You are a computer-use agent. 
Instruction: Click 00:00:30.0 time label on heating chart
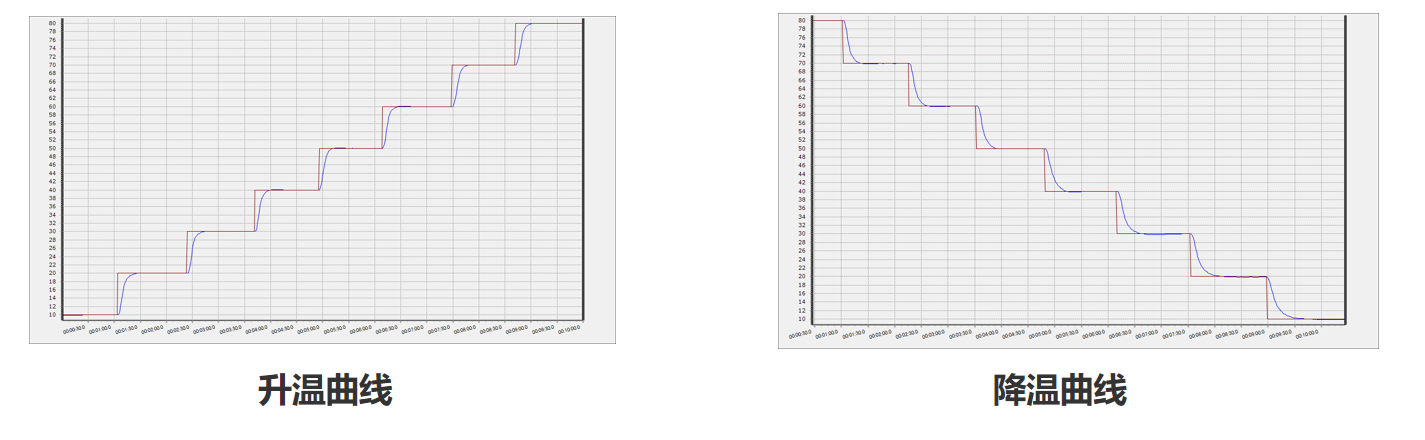click(x=74, y=328)
